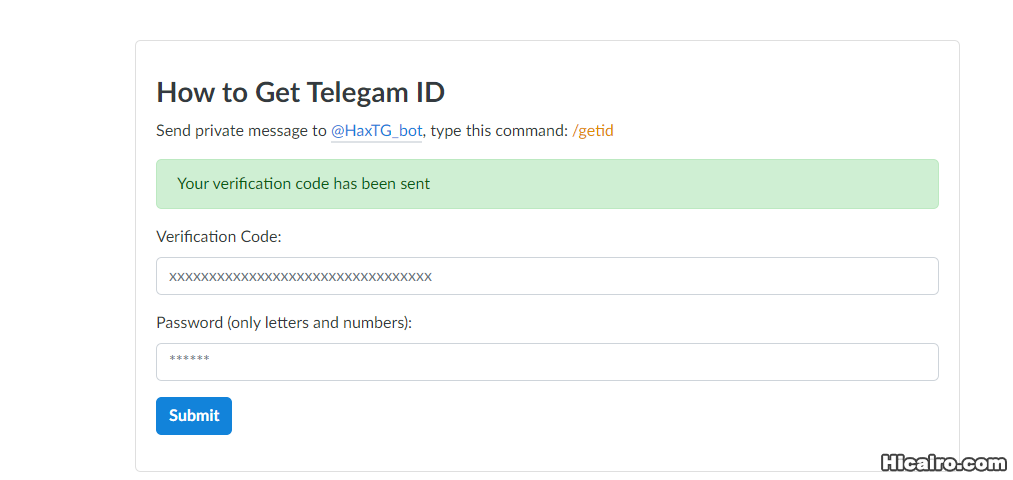Click the green verification sent alert

547,184
